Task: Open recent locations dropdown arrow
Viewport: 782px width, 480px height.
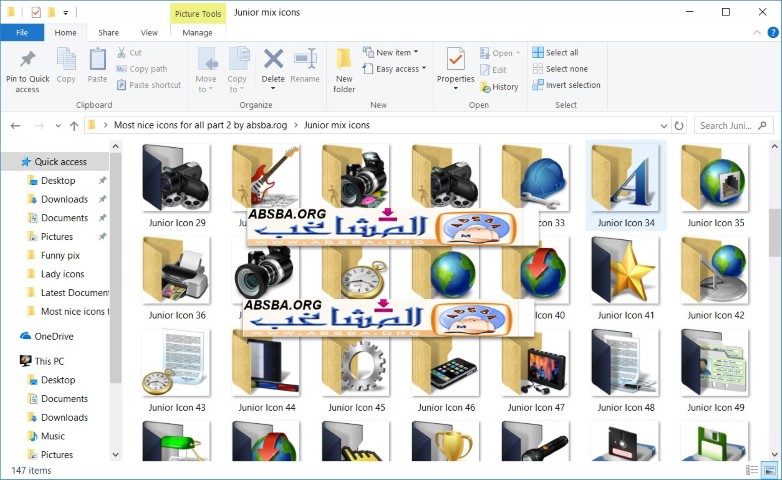Action: pyautogui.click(x=58, y=126)
